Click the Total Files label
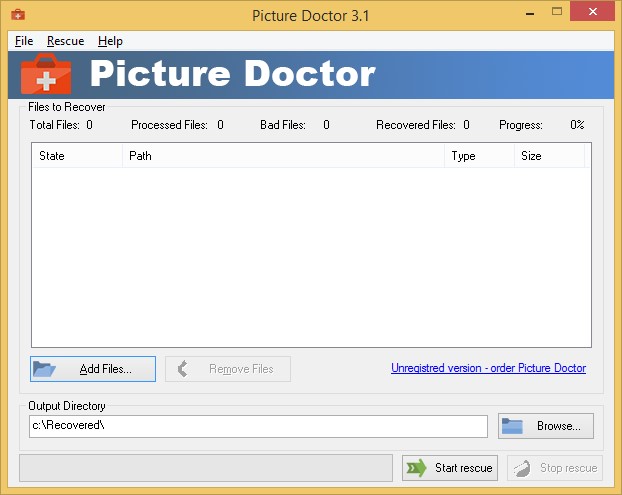The height and width of the screenshot is (495, 622). tap(55, 125)
